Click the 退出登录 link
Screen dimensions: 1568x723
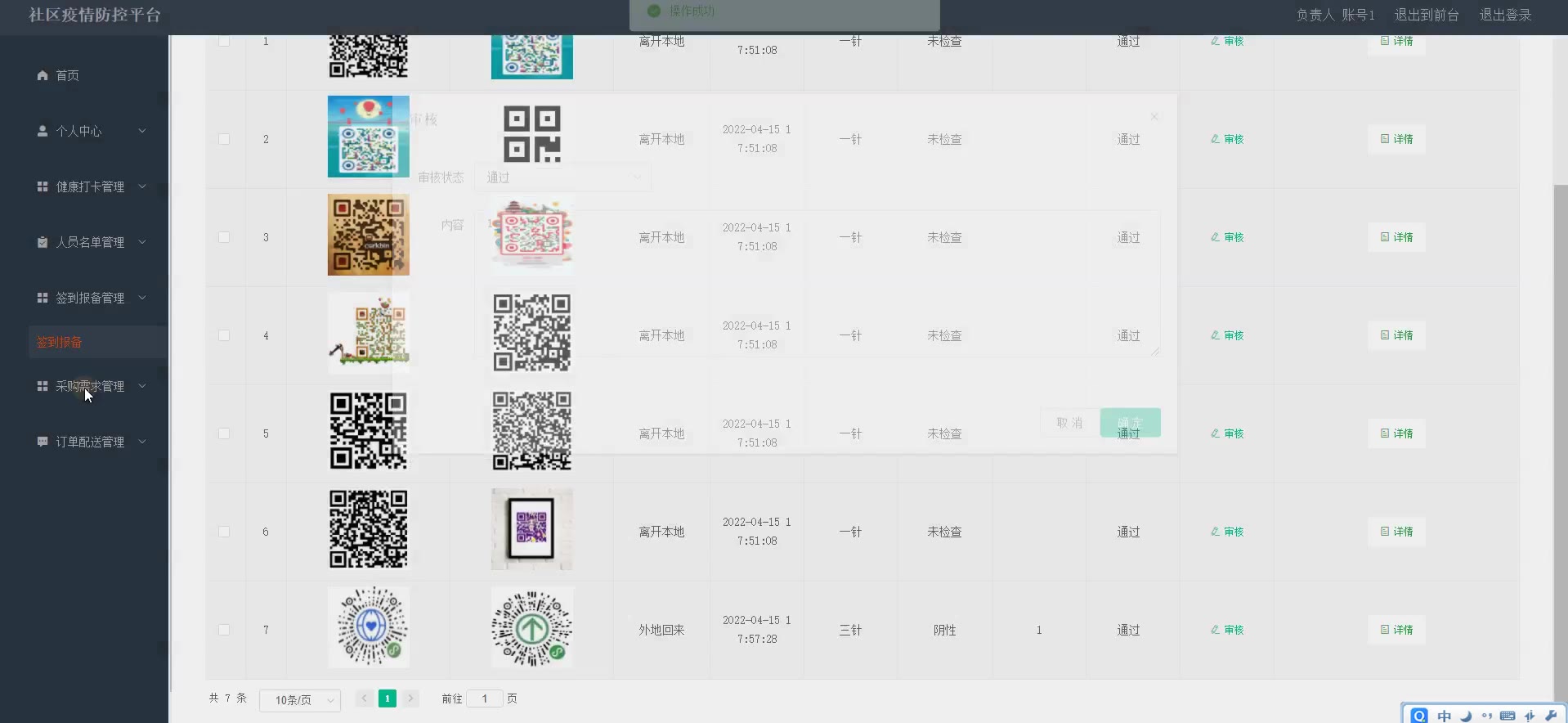click(1505, 15)
